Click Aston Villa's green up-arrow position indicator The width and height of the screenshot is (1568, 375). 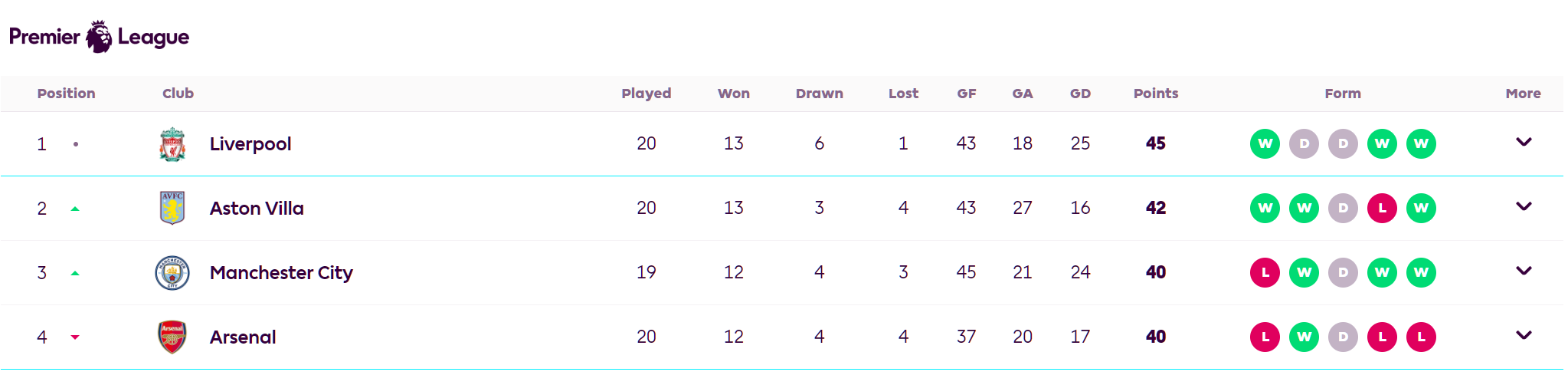pyautogui.click(x=75, y=209)
